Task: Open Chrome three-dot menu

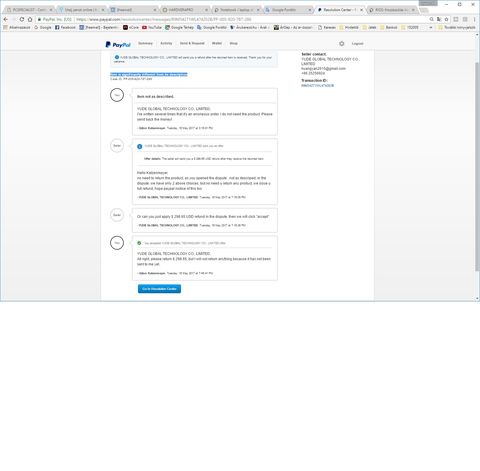Action: (x=474, y=19)
